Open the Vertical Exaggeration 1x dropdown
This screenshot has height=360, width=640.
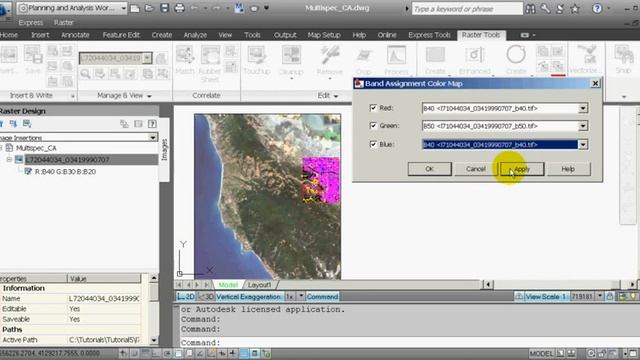(x=301, y=296)
